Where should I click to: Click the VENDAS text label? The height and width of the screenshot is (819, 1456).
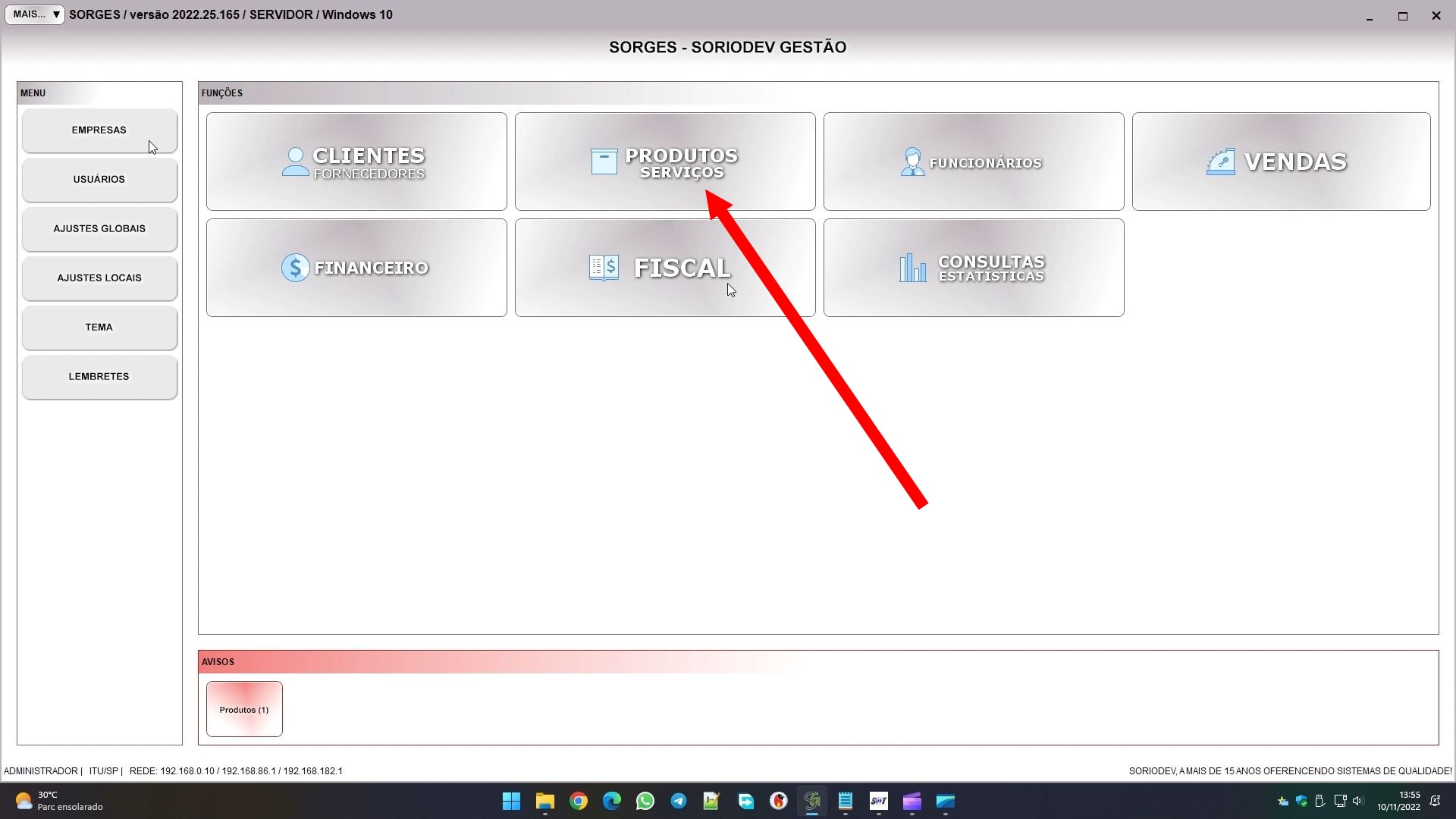tap(1295, 162)
